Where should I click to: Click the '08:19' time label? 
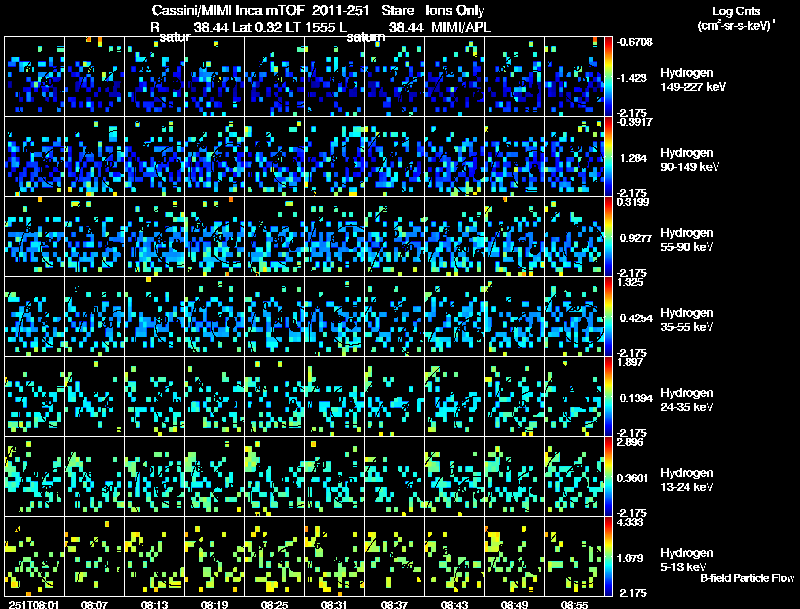(x=214, y=604)
